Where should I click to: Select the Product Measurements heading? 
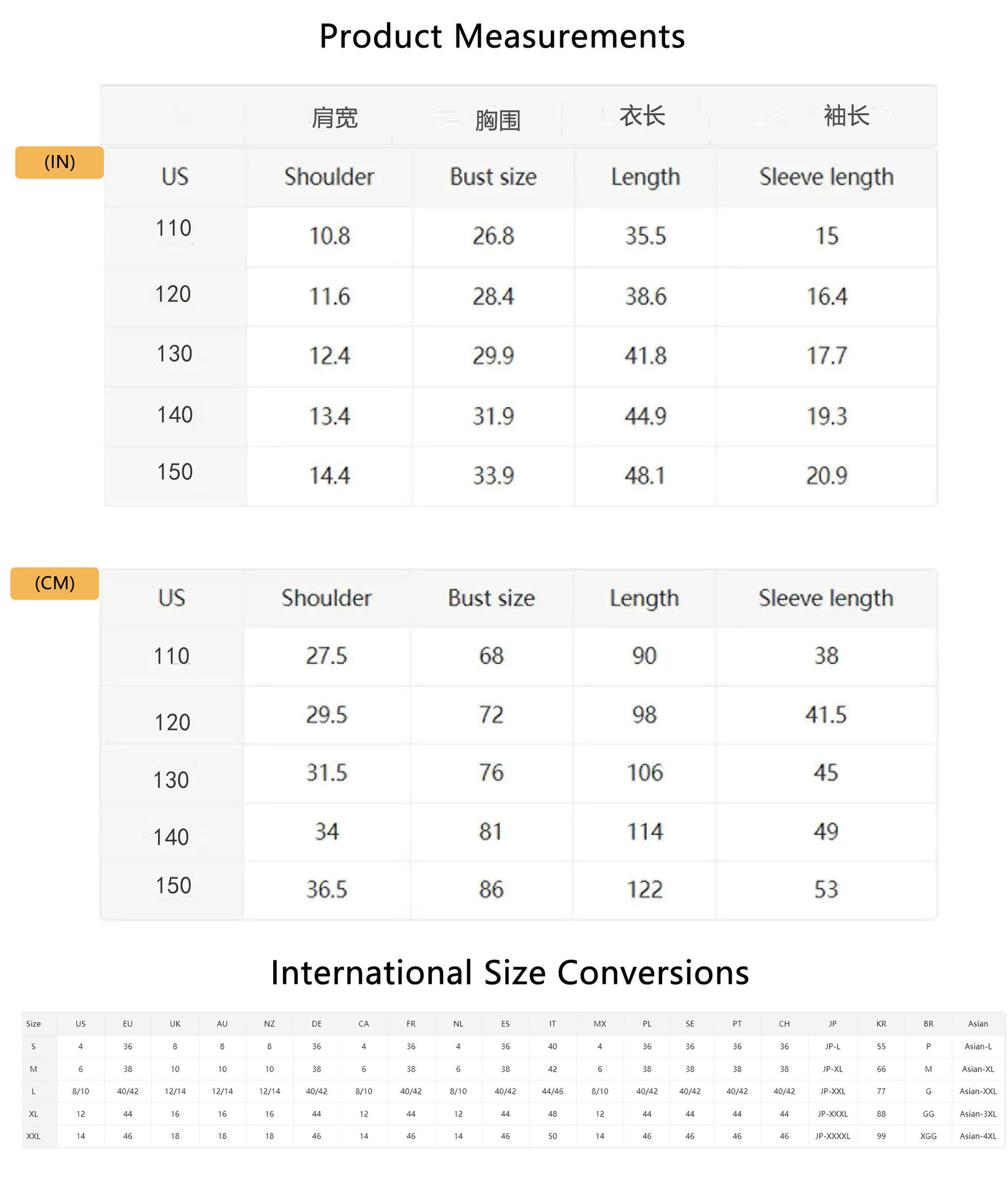coord(502,36)
